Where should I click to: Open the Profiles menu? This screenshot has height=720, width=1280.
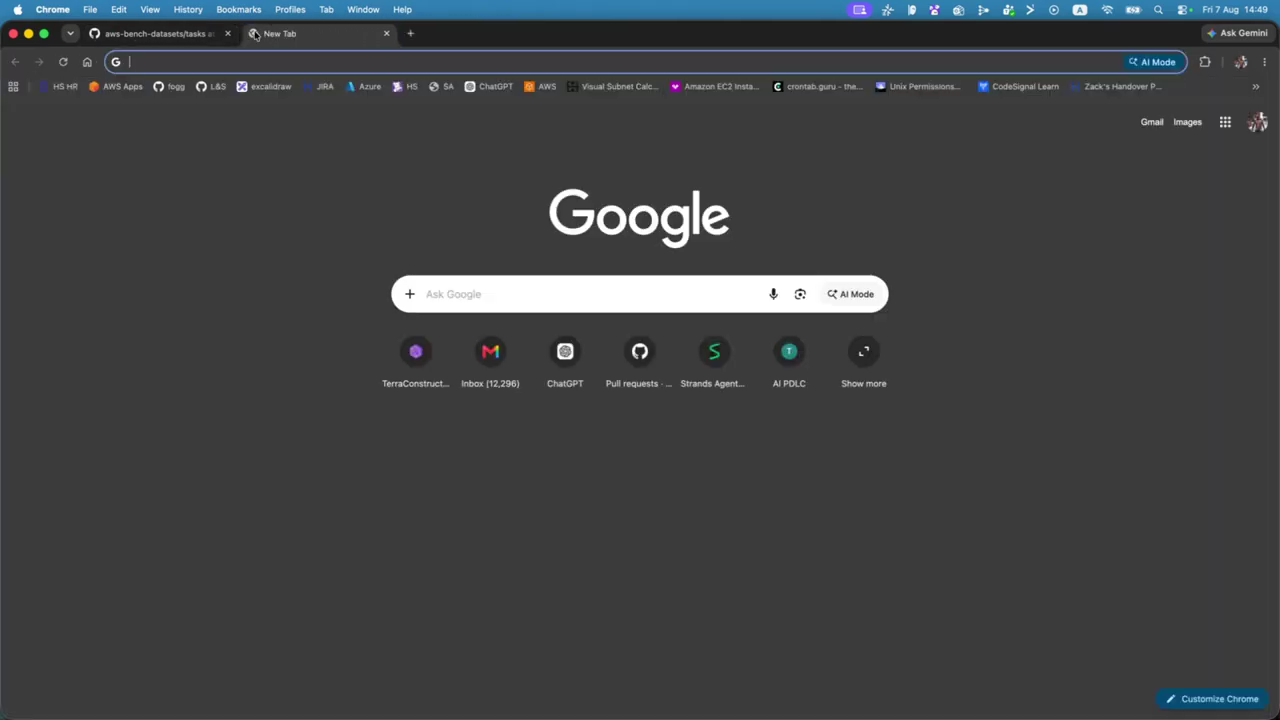coord(290,10)
